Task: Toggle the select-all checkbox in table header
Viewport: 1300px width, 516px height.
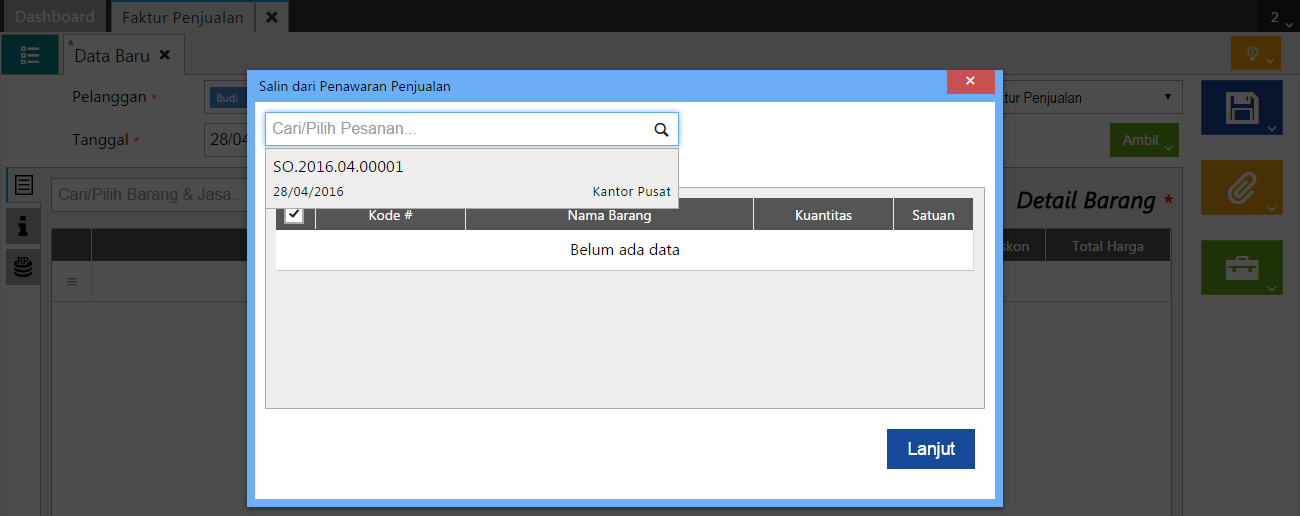Action: point(294,215)
